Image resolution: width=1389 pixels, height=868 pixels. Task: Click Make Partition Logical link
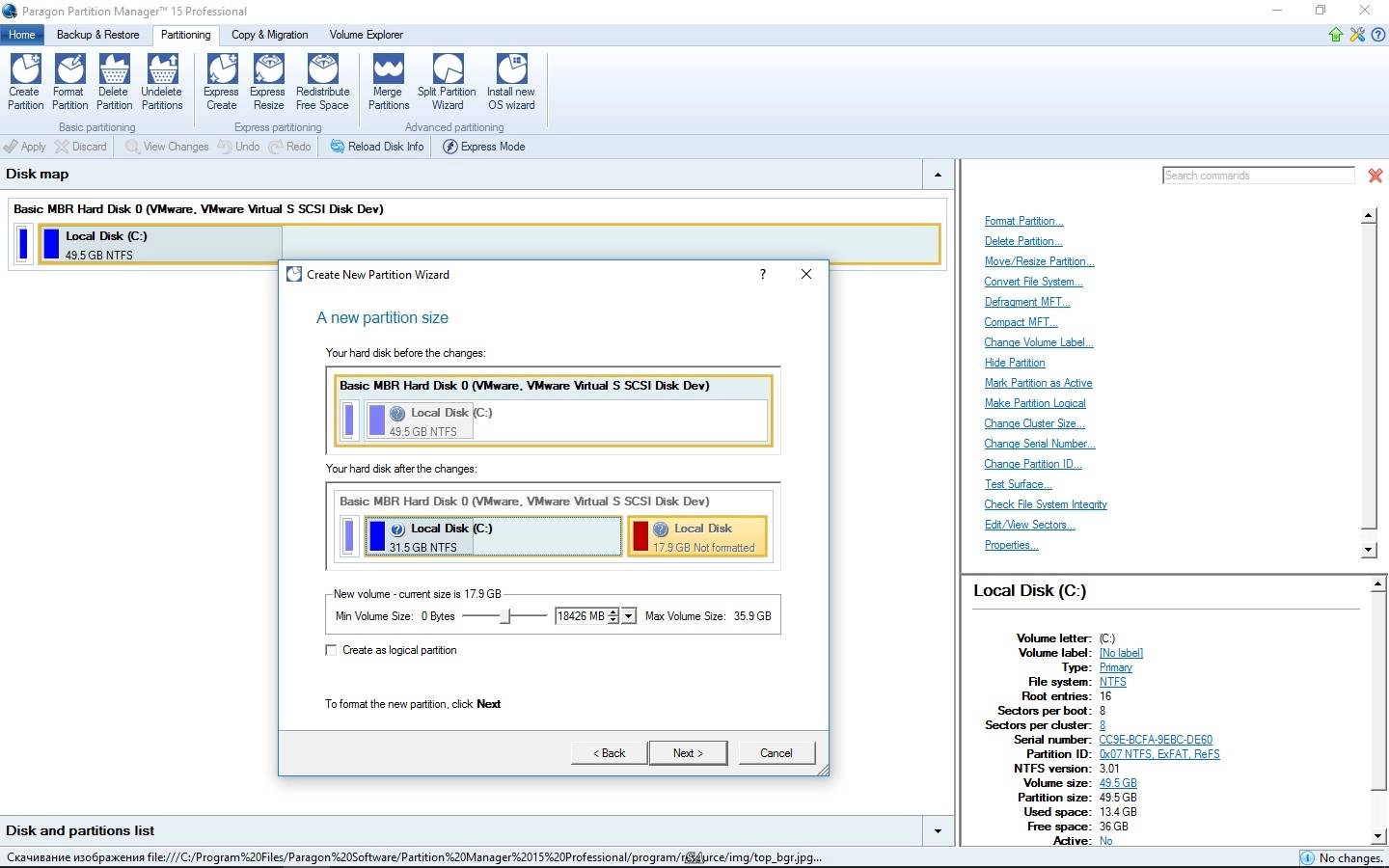coord(1035,403)
